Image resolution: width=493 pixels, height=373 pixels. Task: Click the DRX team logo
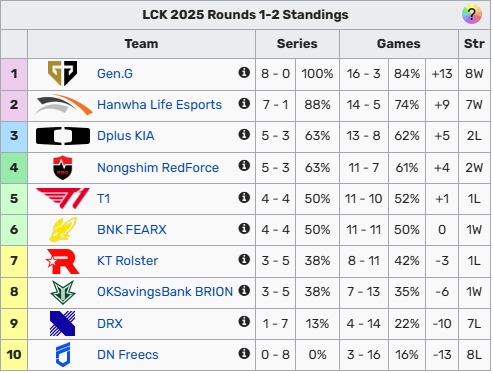pyautogui.click(x=62, y=323)
